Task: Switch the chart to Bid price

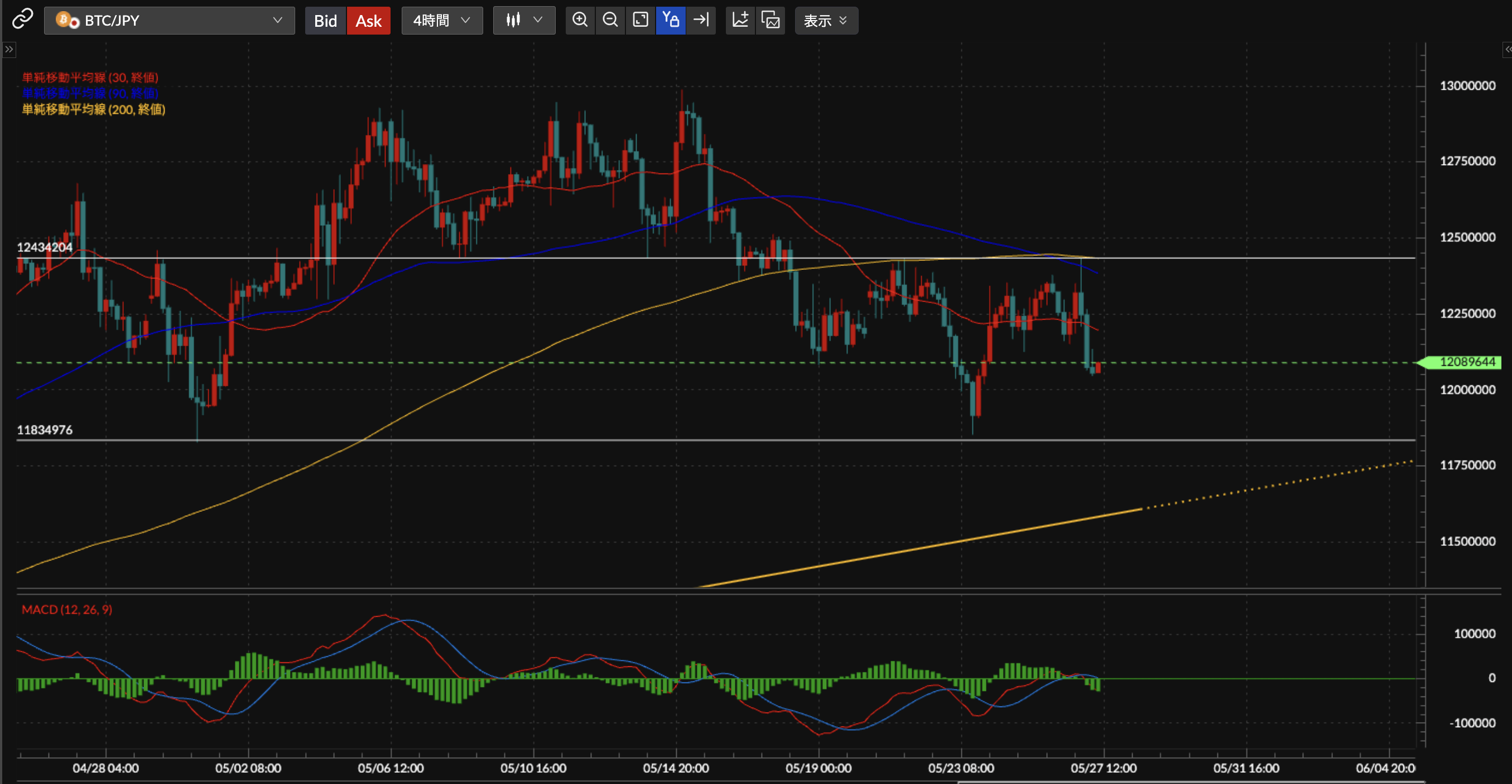Action: coord(325,21)
